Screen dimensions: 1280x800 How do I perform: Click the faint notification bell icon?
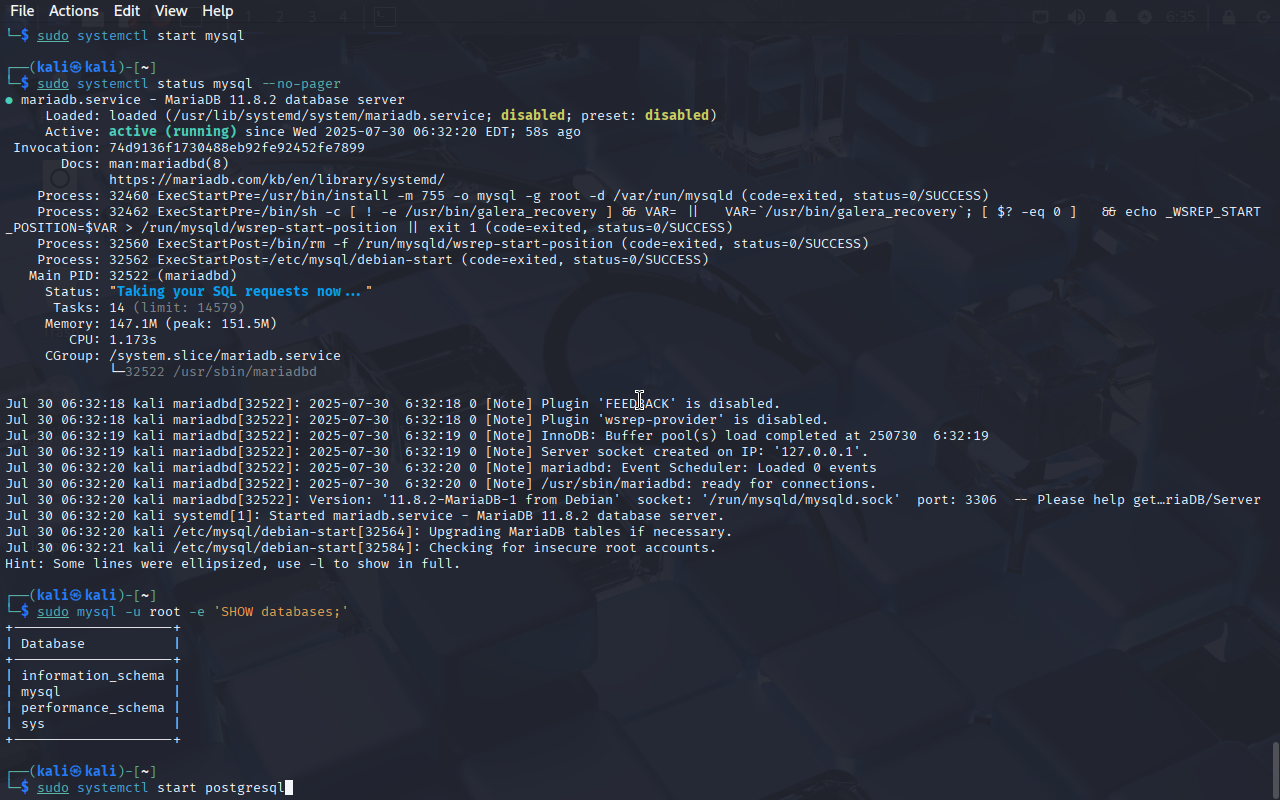tap(1111, 17)
